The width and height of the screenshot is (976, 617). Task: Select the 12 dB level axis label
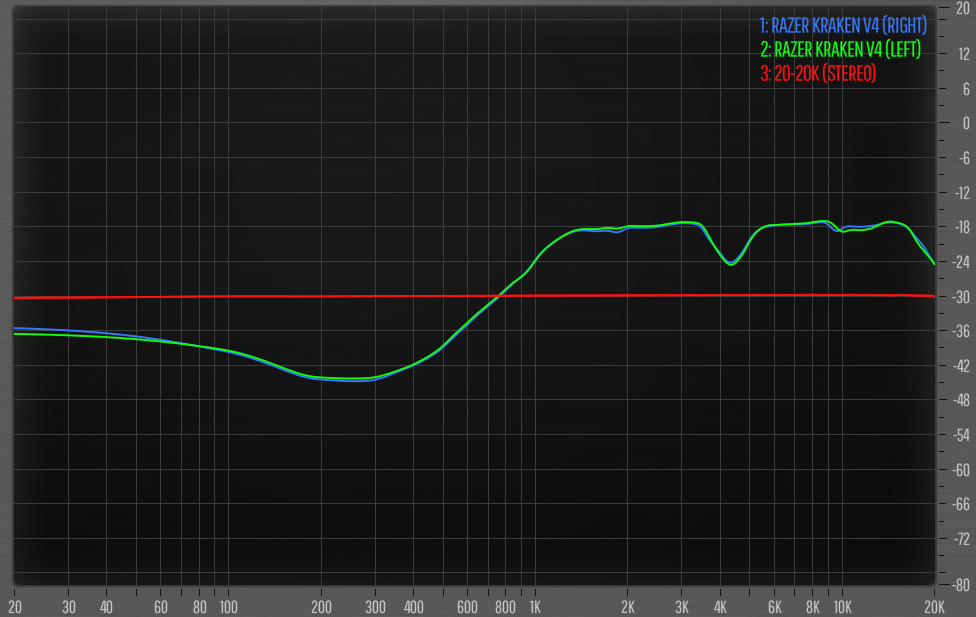point(962,53)
